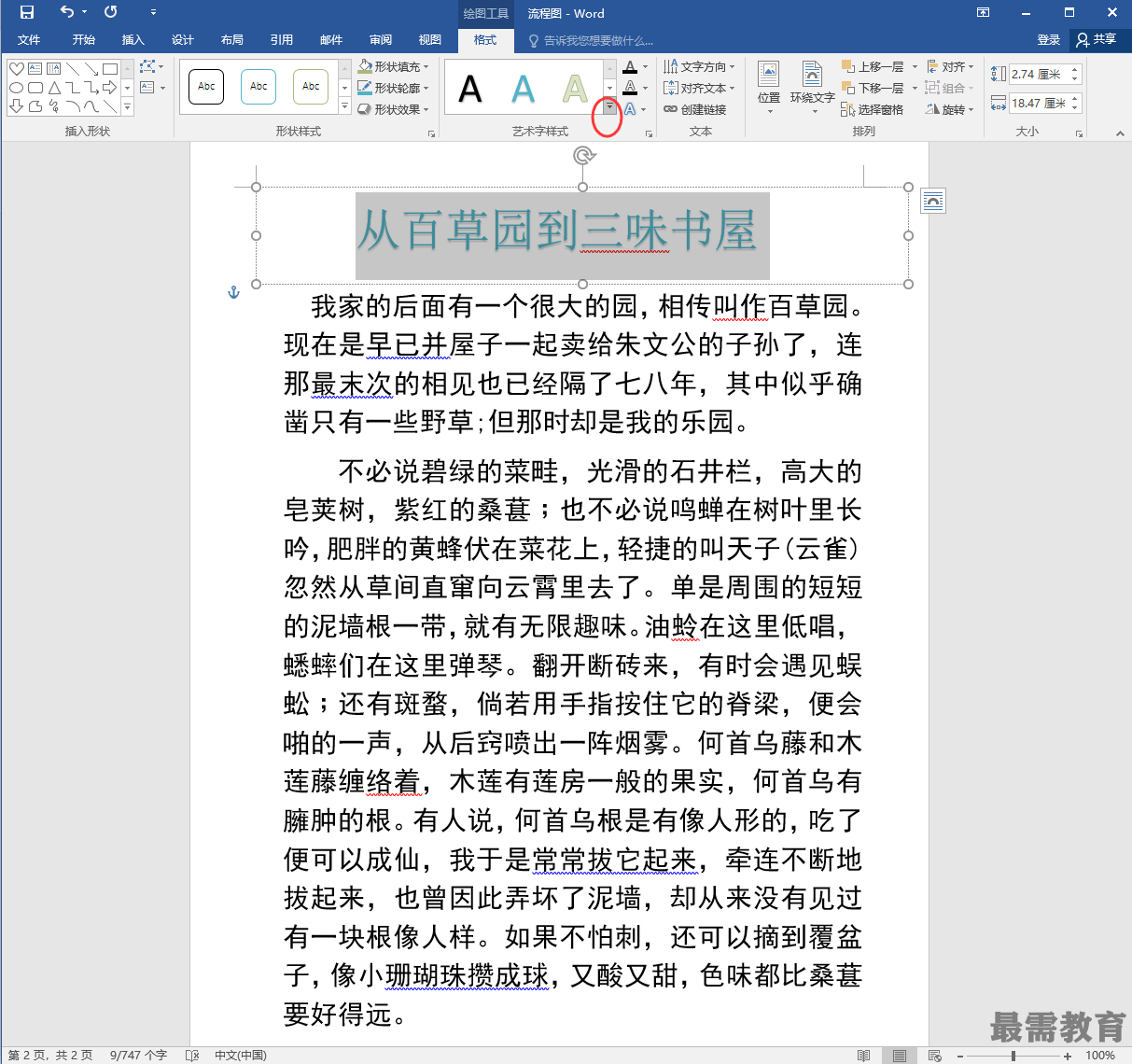Click the text effects A icon

click(631, 109)
